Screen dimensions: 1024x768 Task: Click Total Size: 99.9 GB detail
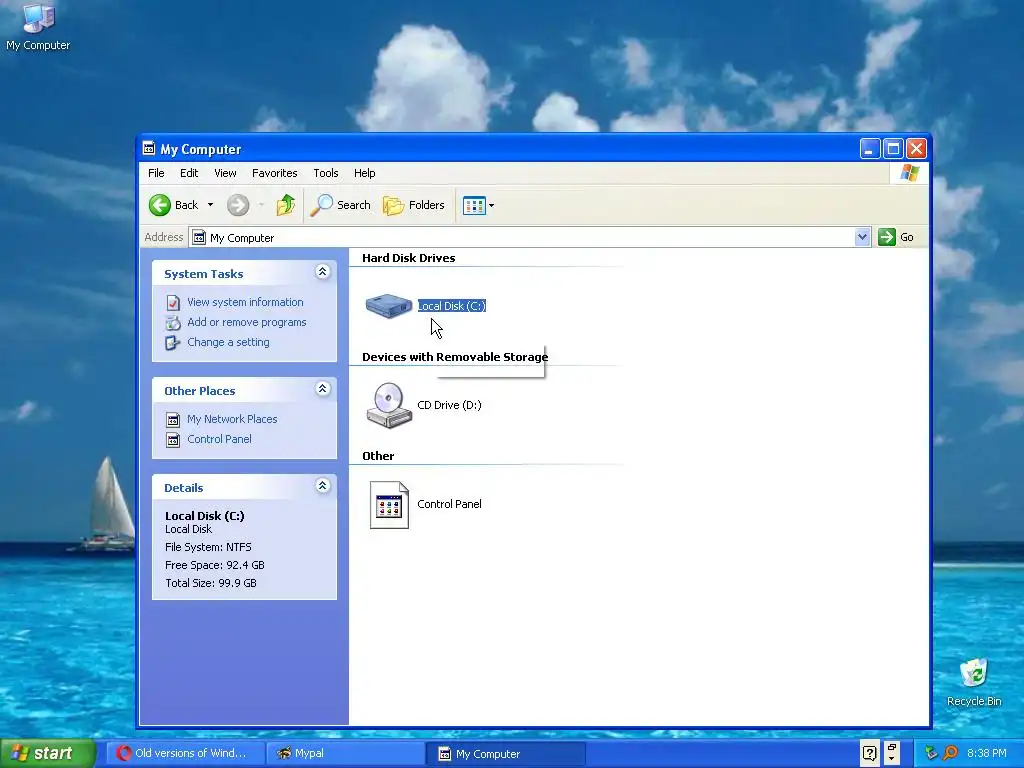211,583
